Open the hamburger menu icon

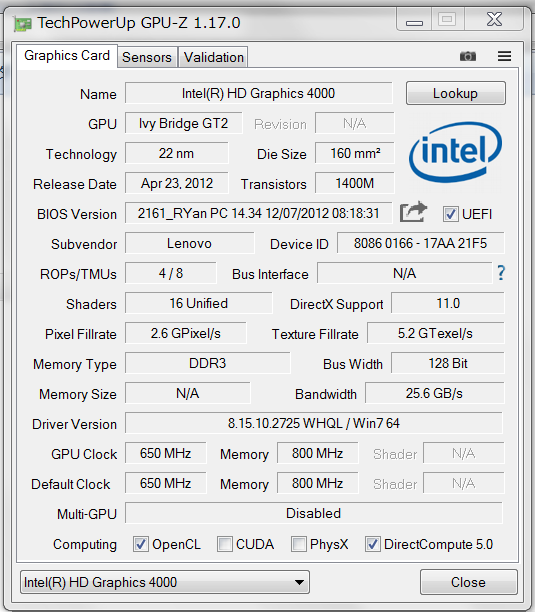click(504, 56)
